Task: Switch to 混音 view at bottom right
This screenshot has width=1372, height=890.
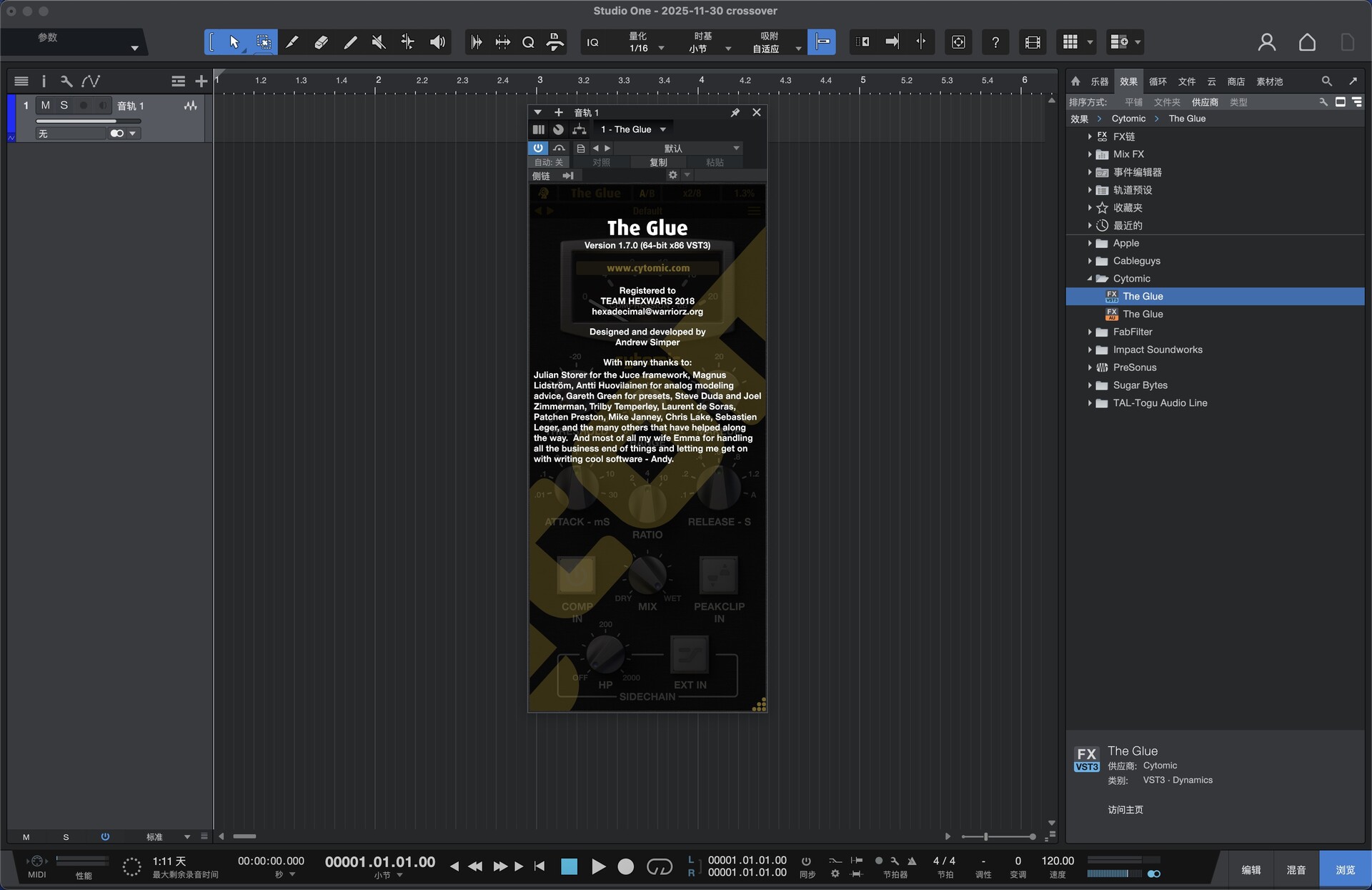Action: pyautogui.click(x=1296, y=869)
